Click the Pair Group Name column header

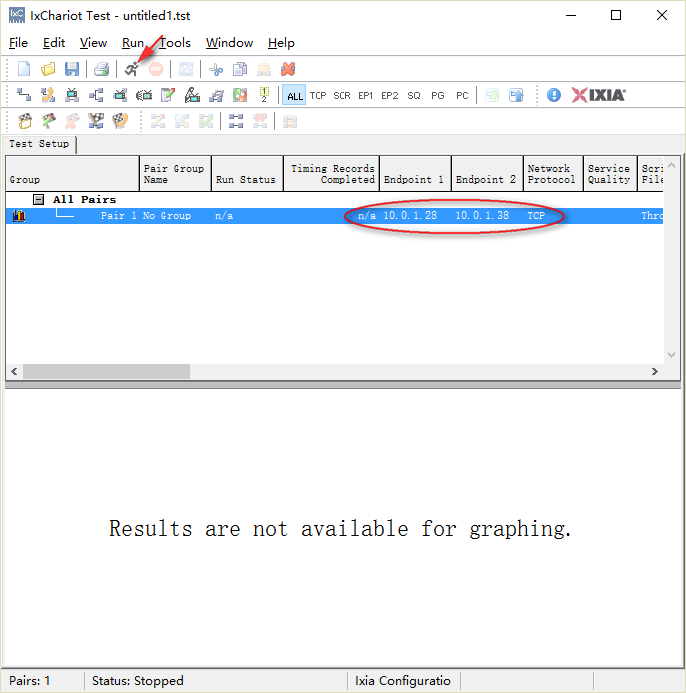[175, 173]
